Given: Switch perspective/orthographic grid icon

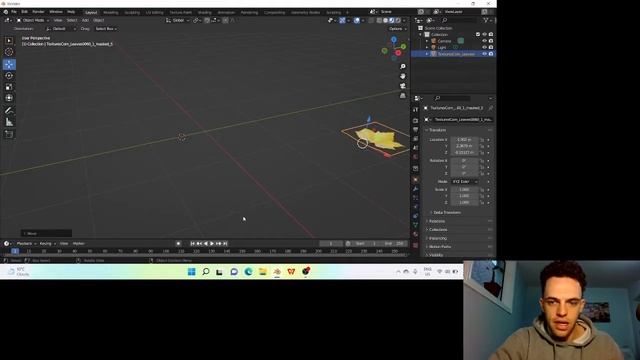Looking at the screenshot, I should tap(402, 96).
